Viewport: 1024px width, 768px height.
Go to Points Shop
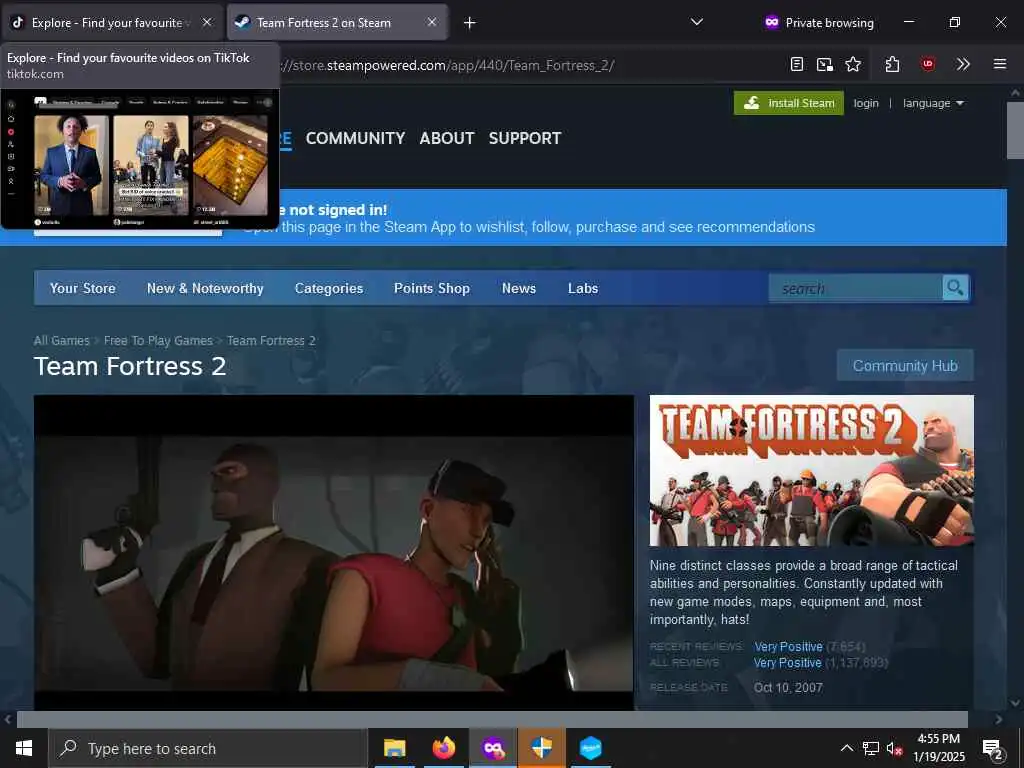[x=432, y=288]
